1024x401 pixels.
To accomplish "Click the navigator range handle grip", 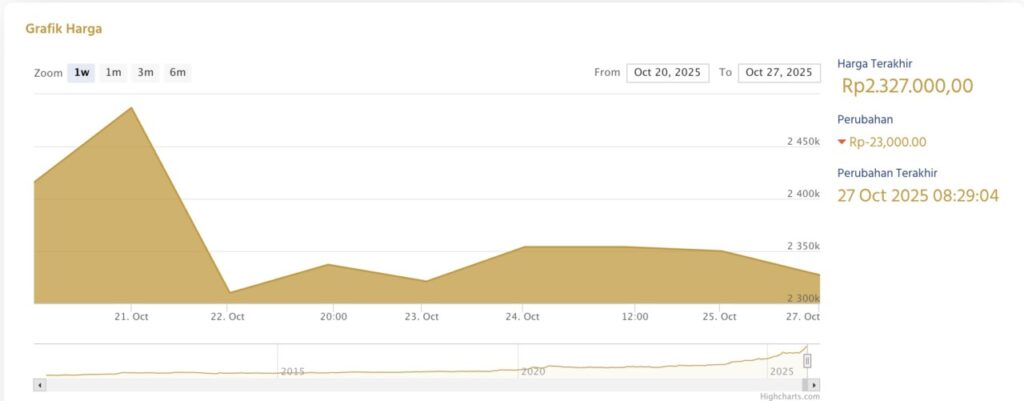I will tap(807, 361).
